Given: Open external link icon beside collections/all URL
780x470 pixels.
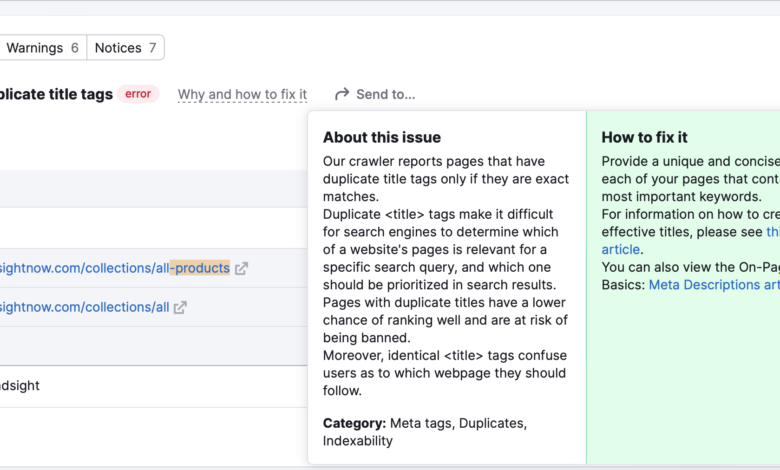Looking at the screenshot, I should pos(180,308).
